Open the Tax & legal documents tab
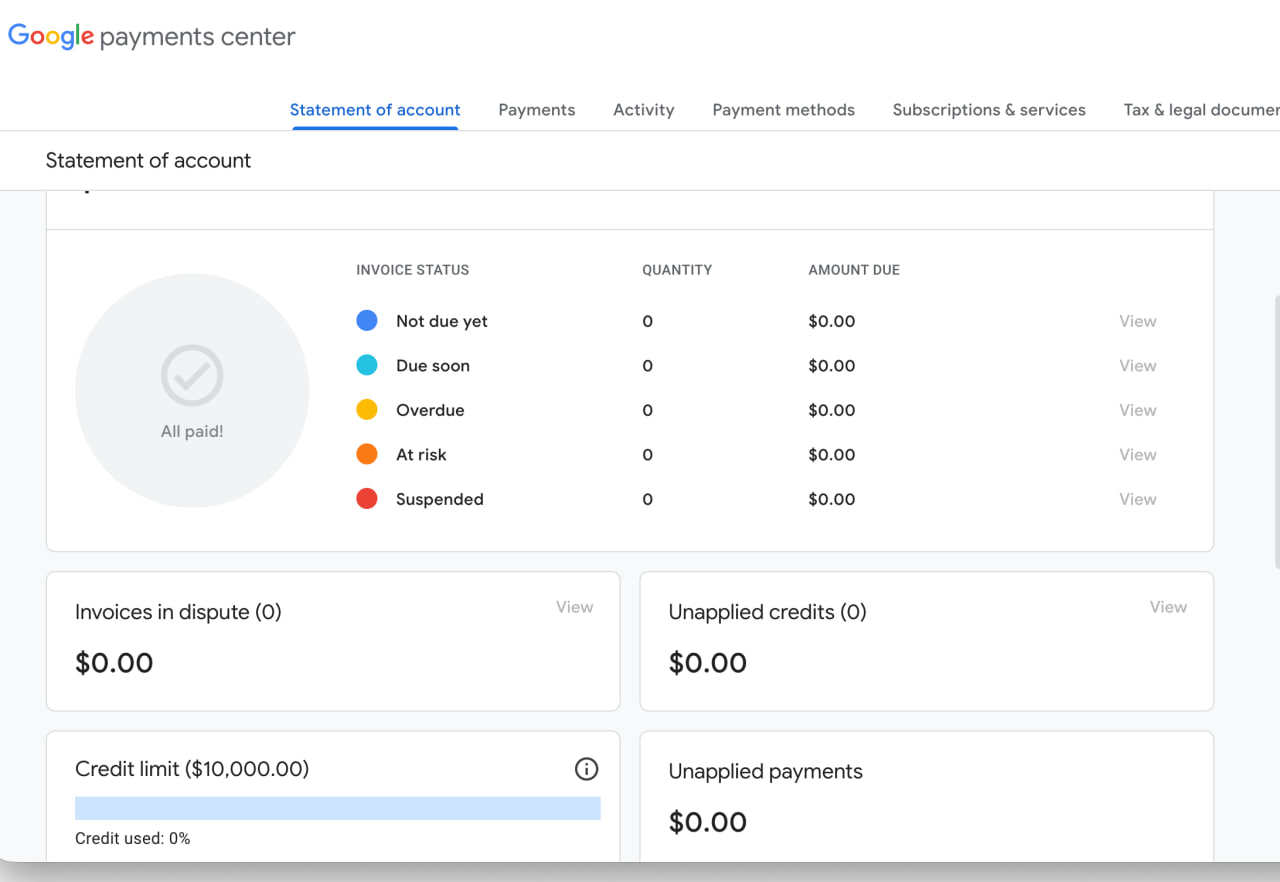 pyautogui.click(x=1201, y=110)
